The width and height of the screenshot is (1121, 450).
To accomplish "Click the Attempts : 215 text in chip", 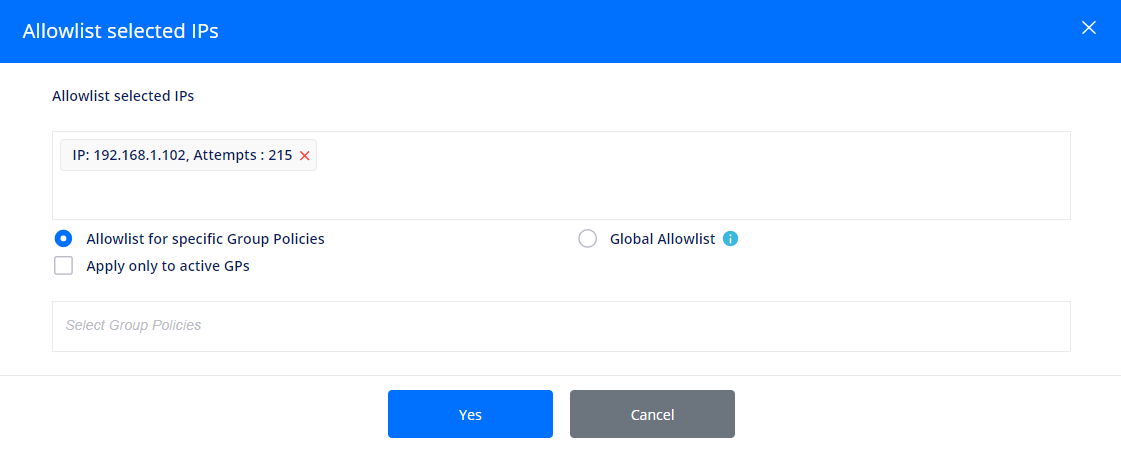I will click(x=242, y=155).
